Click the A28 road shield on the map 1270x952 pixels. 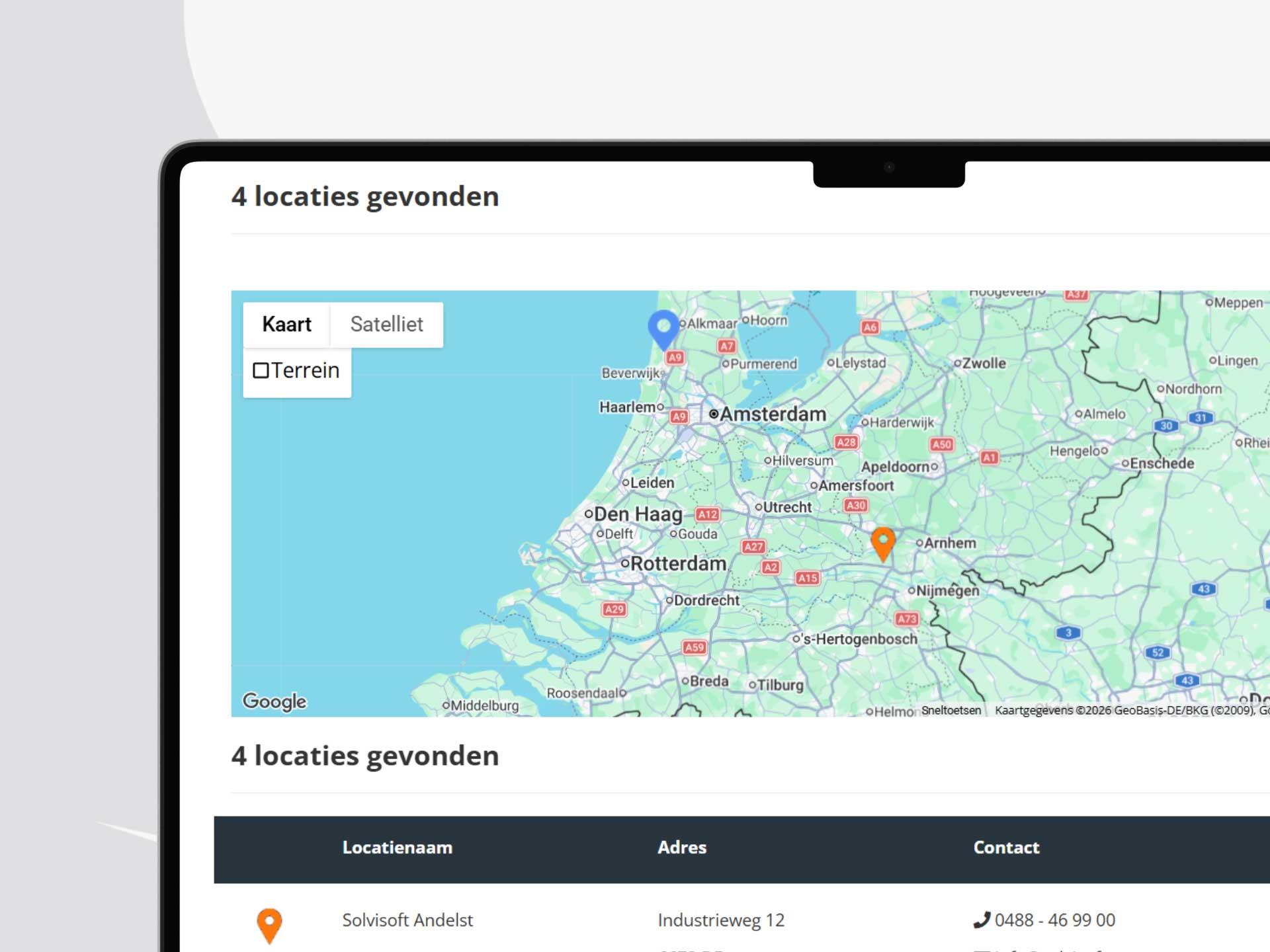pos(846,442)
